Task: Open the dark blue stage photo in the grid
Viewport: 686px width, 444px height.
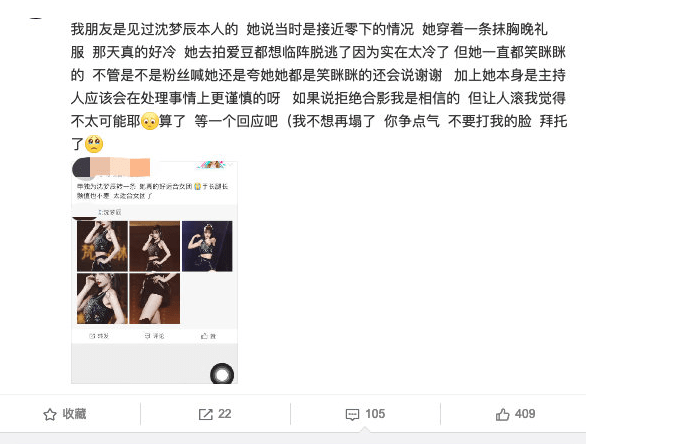Action: click(x=207, y=246)
